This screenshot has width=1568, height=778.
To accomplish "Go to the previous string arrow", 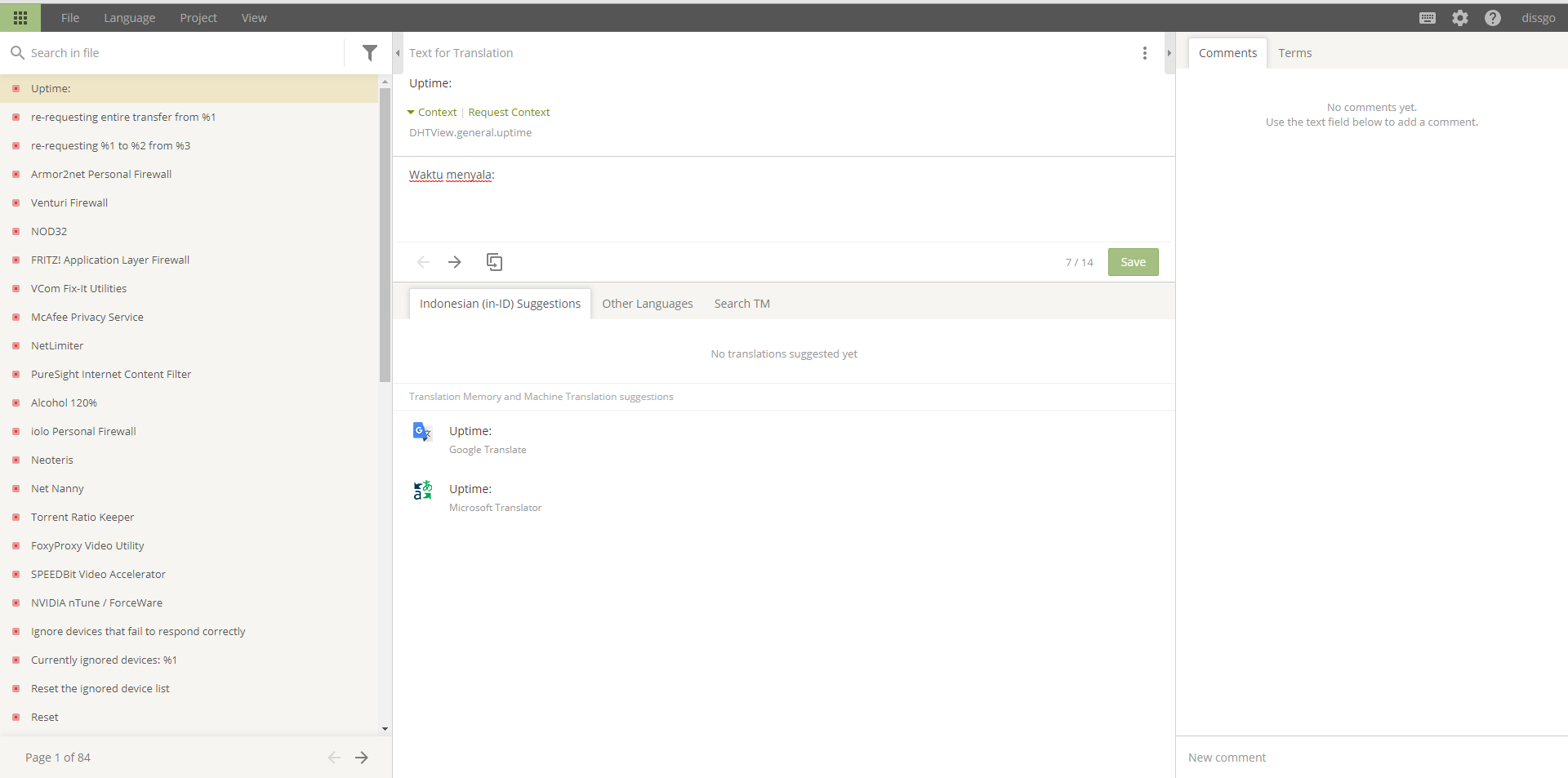I will point(423,262).
